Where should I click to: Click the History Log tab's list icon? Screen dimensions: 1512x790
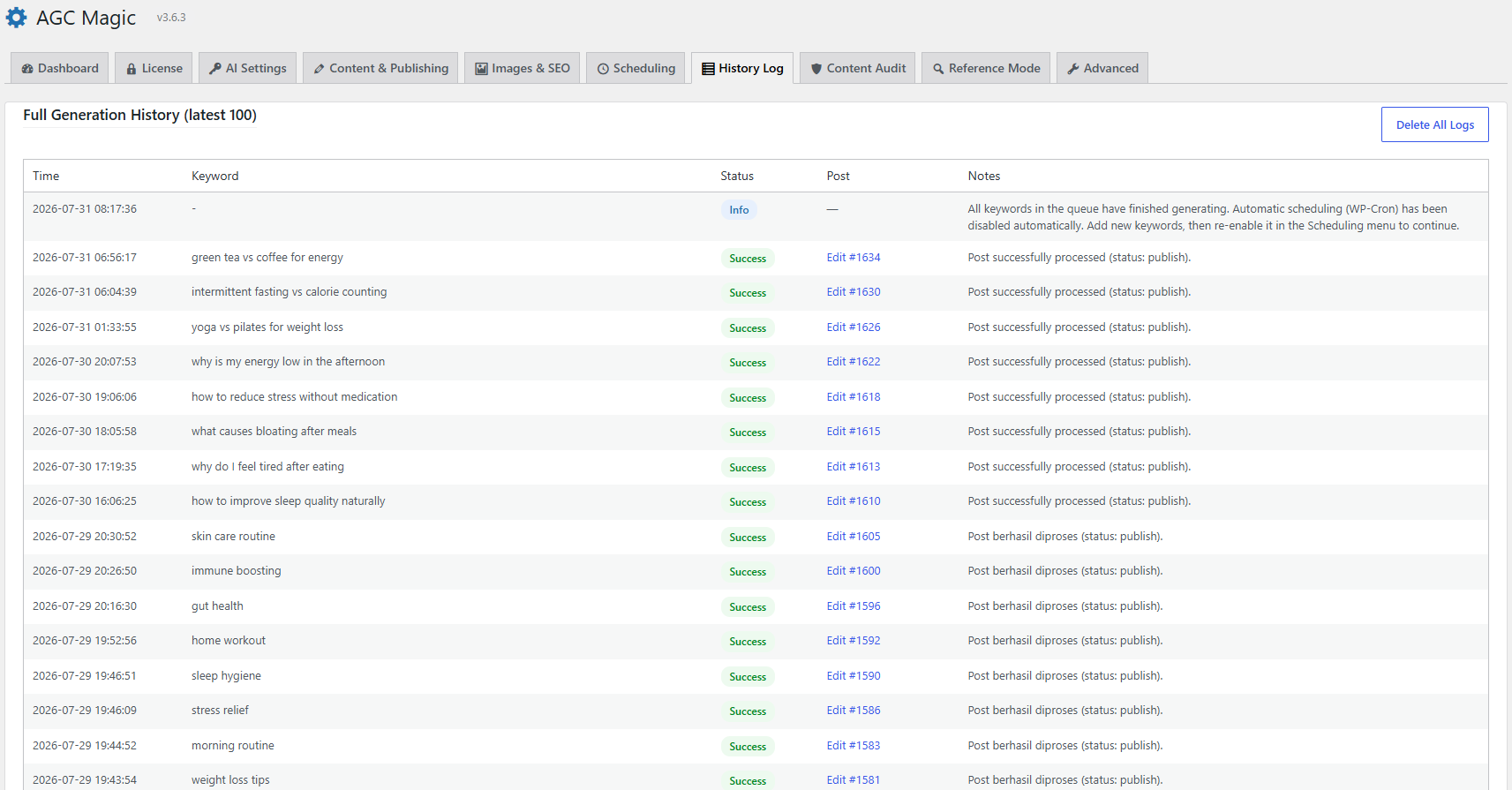point(708,69)
